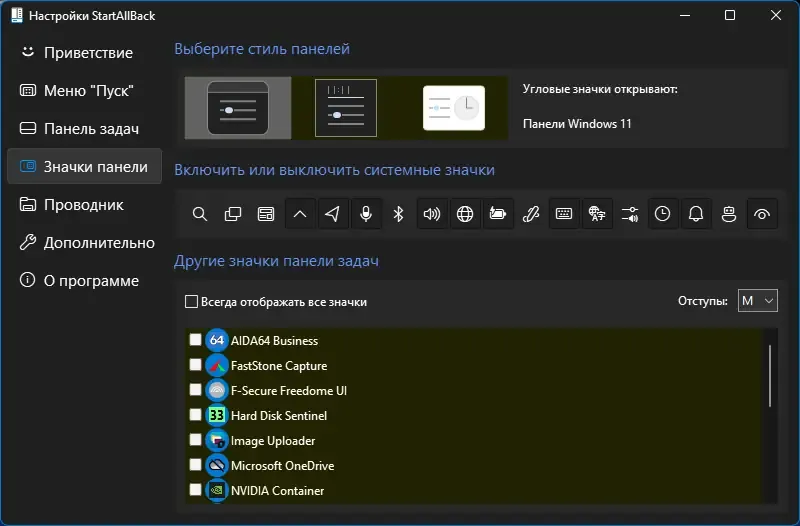The height and width of the screenshot is (526, 800).
Task: Click the 'F-Secure Freedome UI' list label
Action: tap(289, 391)
